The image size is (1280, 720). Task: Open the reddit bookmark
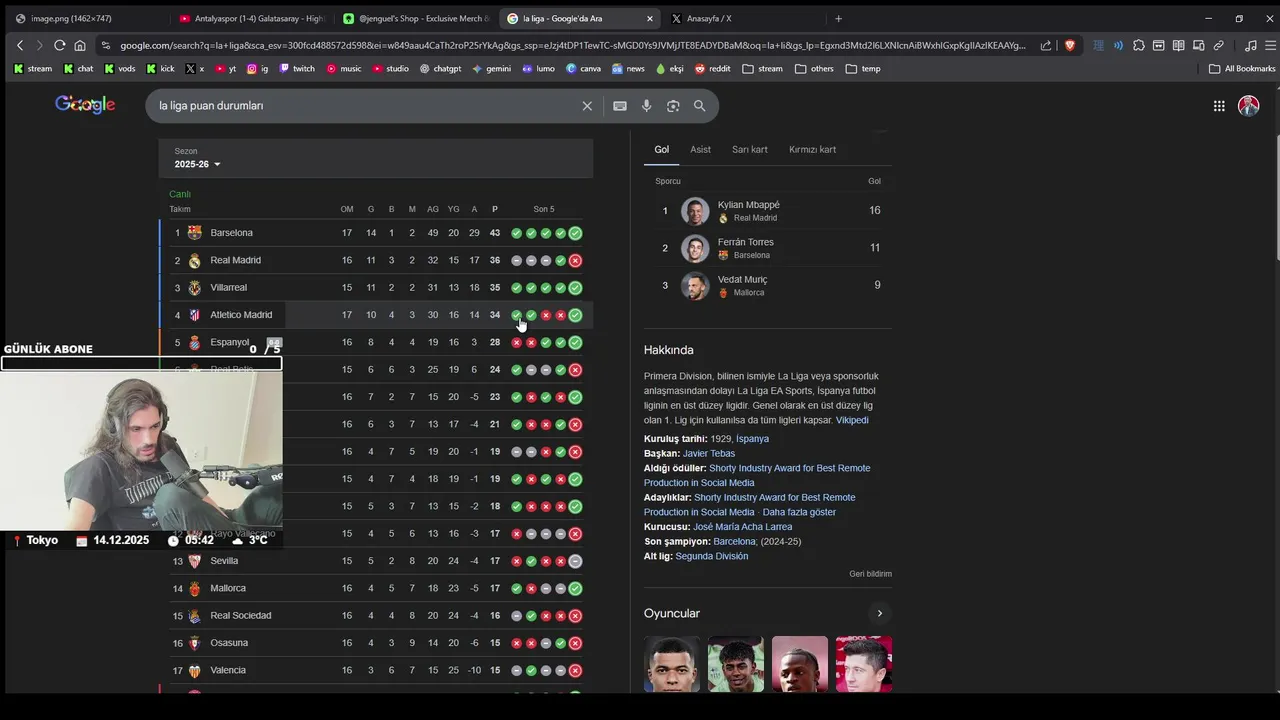coord(712,69)
